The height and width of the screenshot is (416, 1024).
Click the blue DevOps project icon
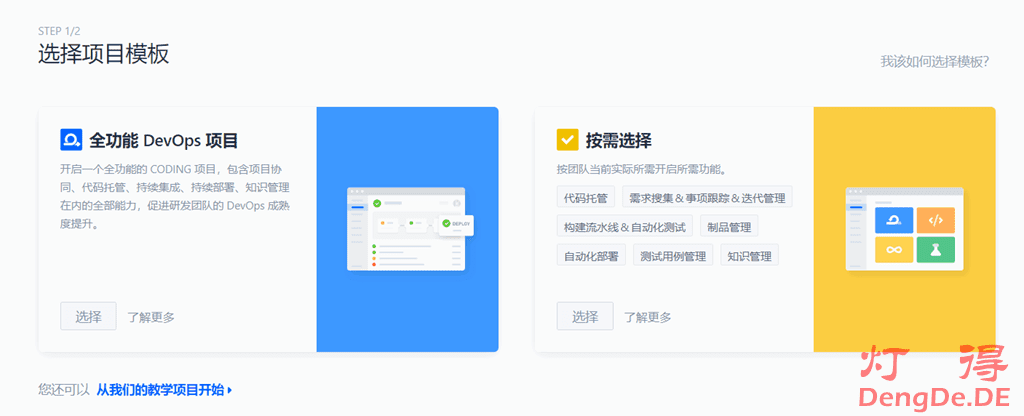point(71,139)
